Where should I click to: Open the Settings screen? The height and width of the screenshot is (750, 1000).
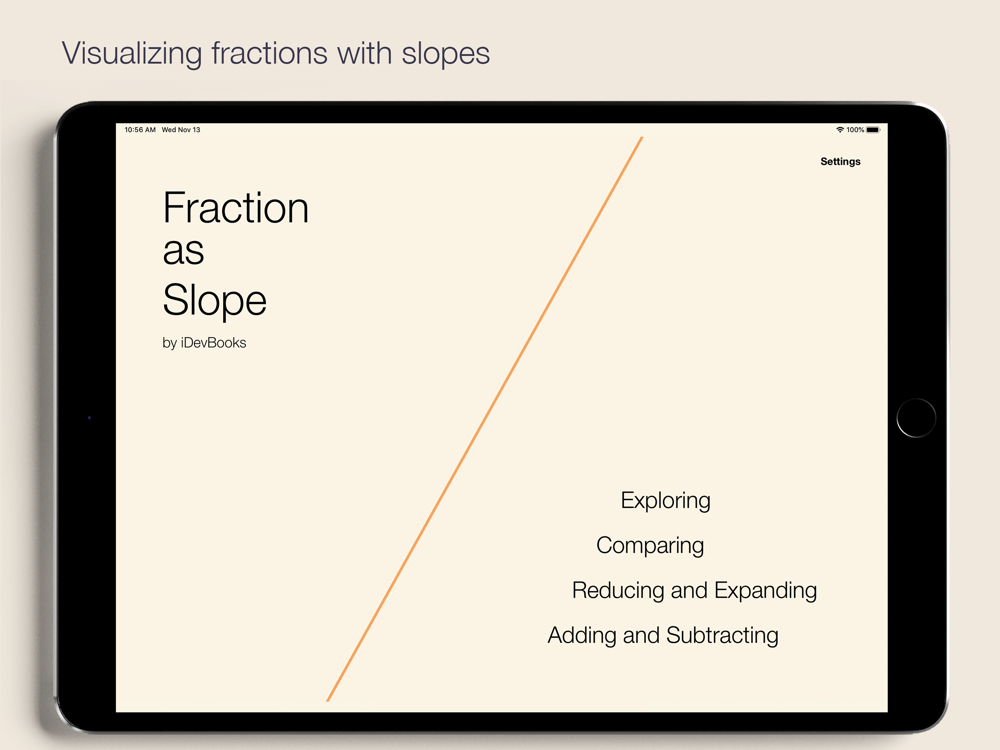point(840,162)
